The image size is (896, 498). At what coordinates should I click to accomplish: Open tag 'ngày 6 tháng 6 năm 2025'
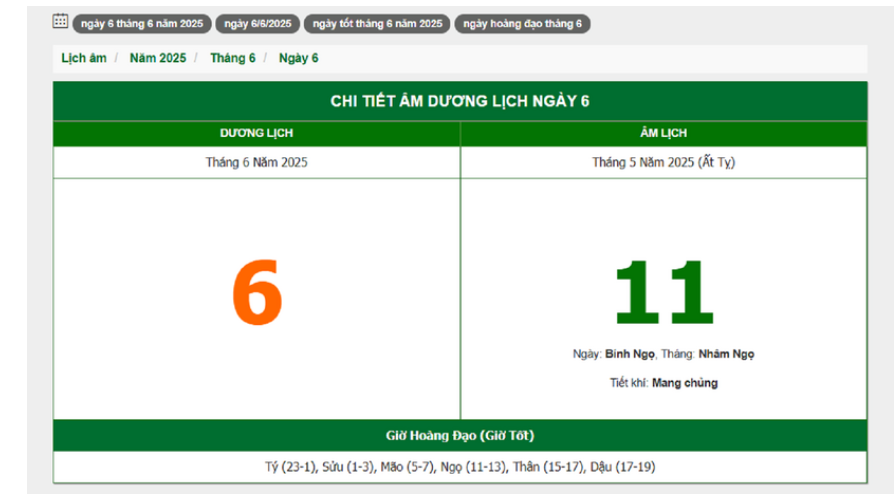tap(142, 24)
